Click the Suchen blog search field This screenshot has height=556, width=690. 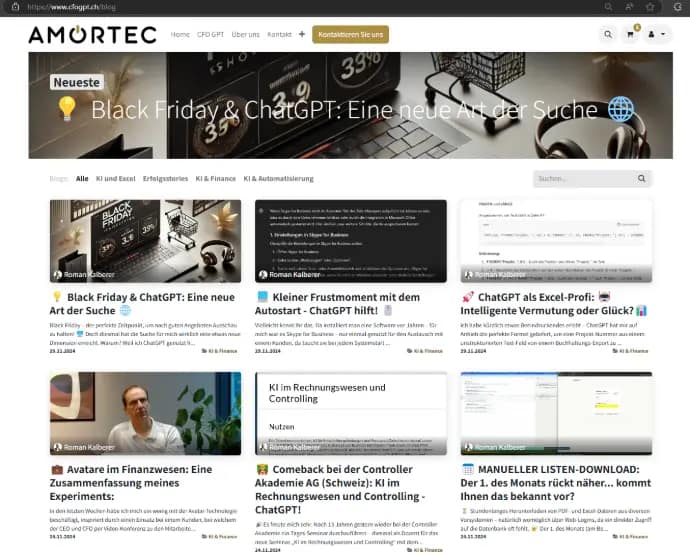(x=583, y=179)
